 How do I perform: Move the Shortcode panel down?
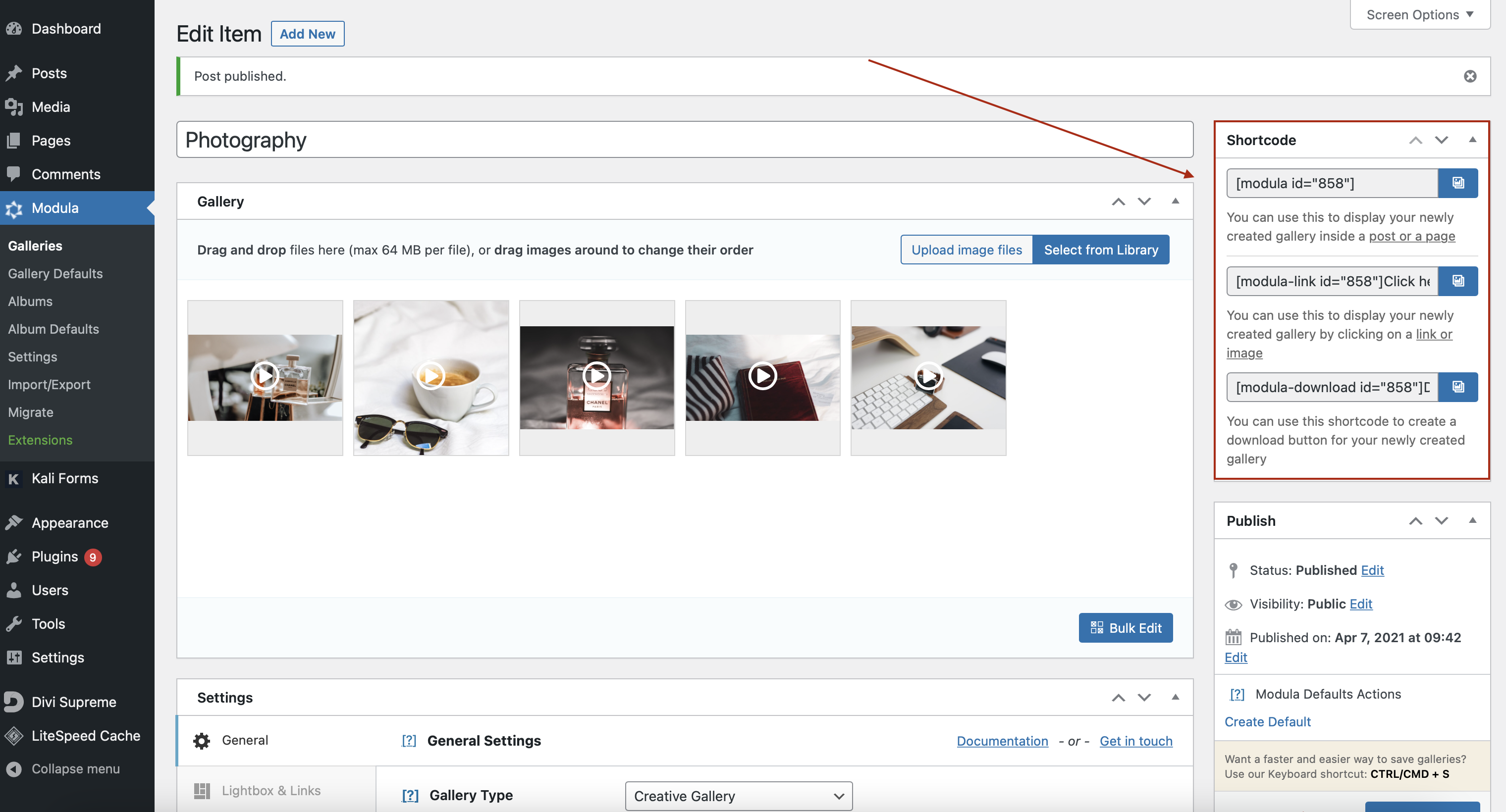pos(1442,140)
